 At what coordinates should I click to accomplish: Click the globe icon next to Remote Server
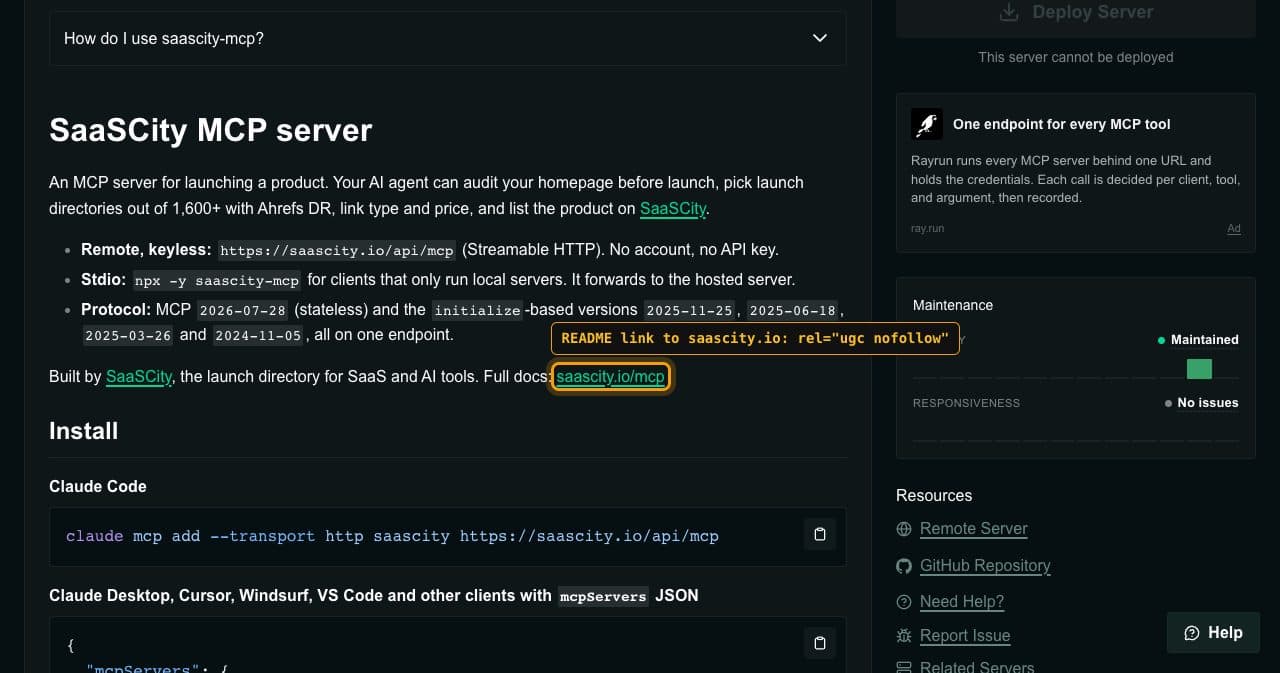coord(904,529)
